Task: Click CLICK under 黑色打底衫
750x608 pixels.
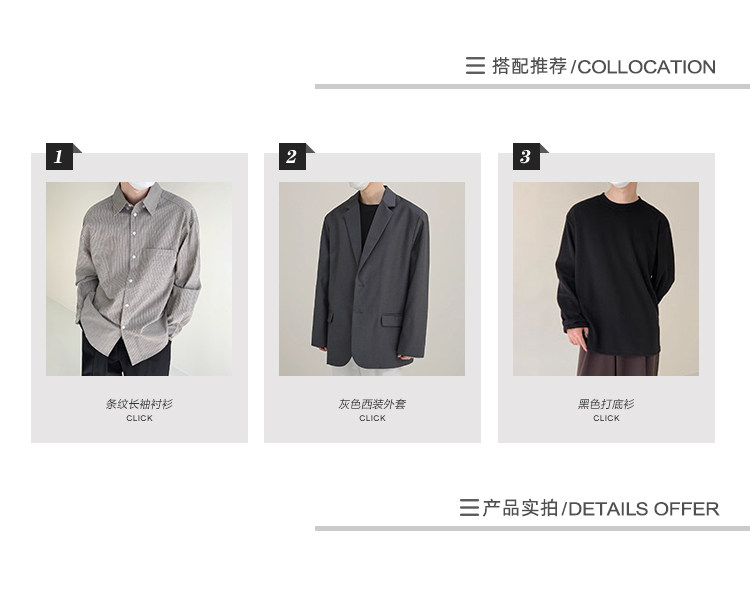Action: (606, 418)
